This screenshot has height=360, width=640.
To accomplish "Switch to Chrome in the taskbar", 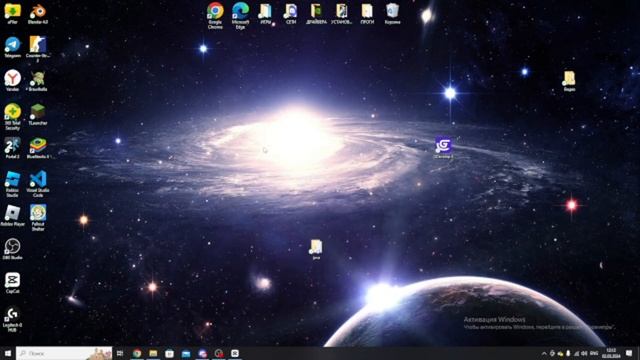I will [137, 353].
